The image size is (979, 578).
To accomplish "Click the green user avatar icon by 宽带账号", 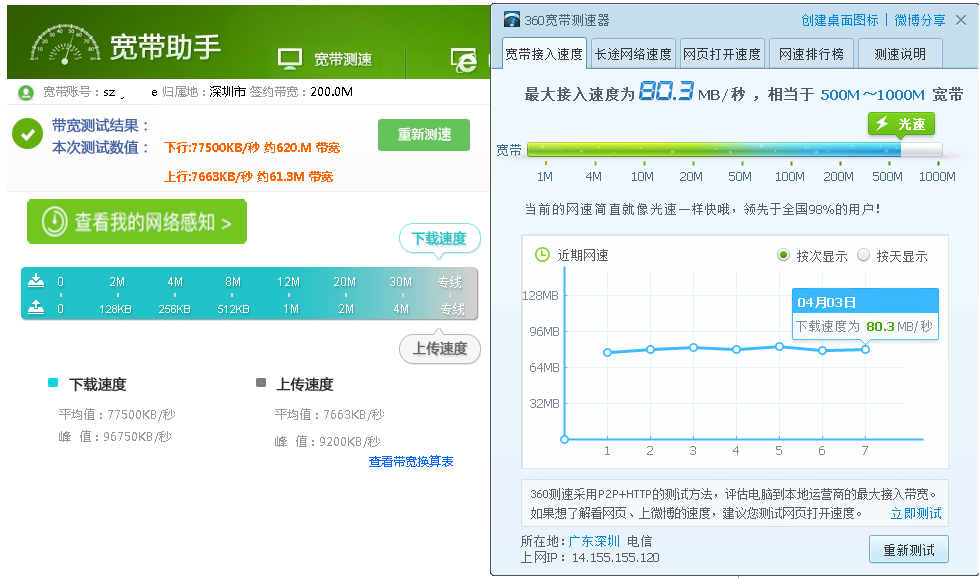I will [x=26, y=92].
